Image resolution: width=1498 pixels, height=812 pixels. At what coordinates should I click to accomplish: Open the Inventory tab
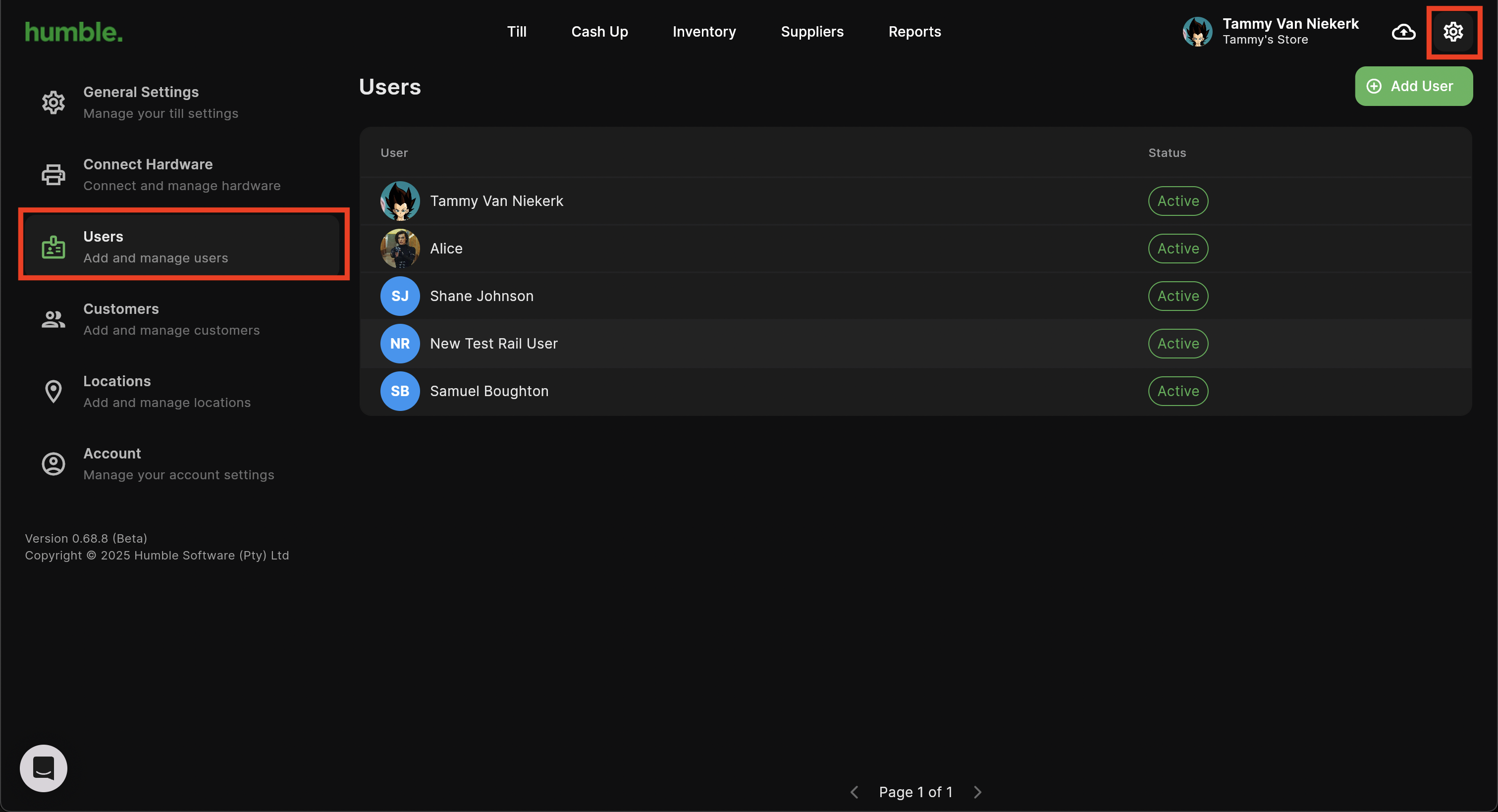[x=704, y=32]
